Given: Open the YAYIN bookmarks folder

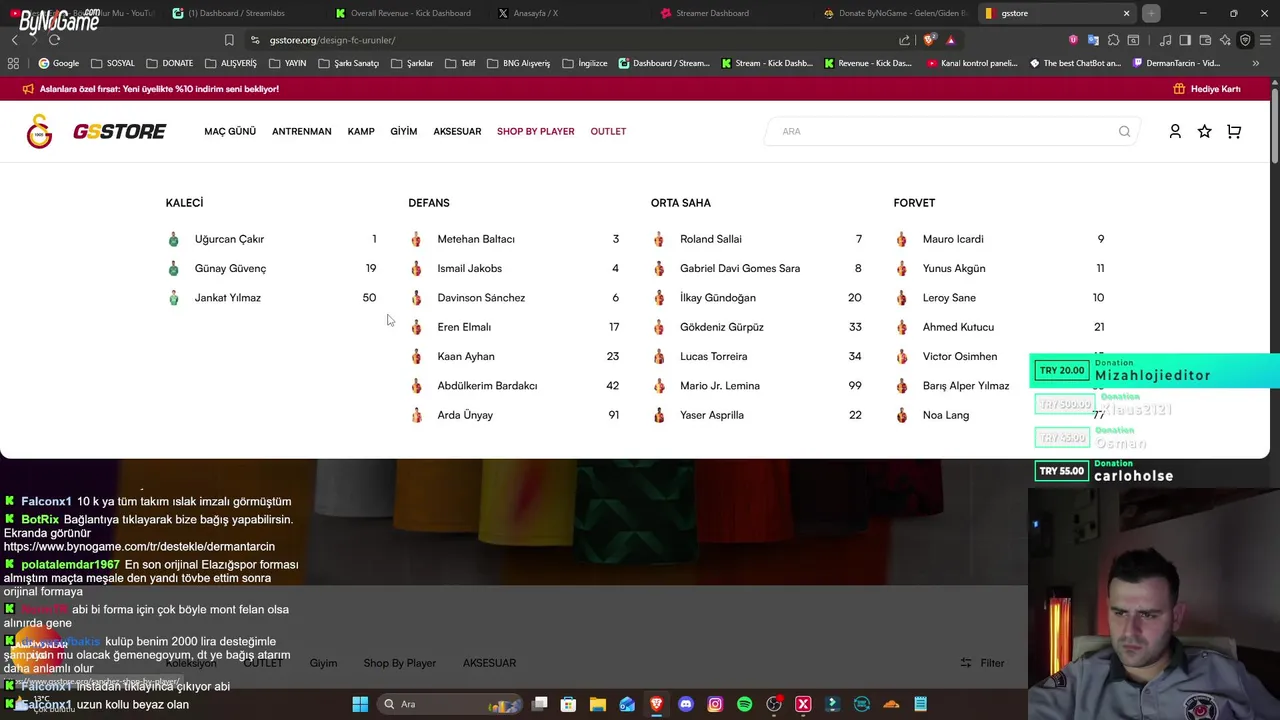Looking at the screenshot, I should [287, 63].
